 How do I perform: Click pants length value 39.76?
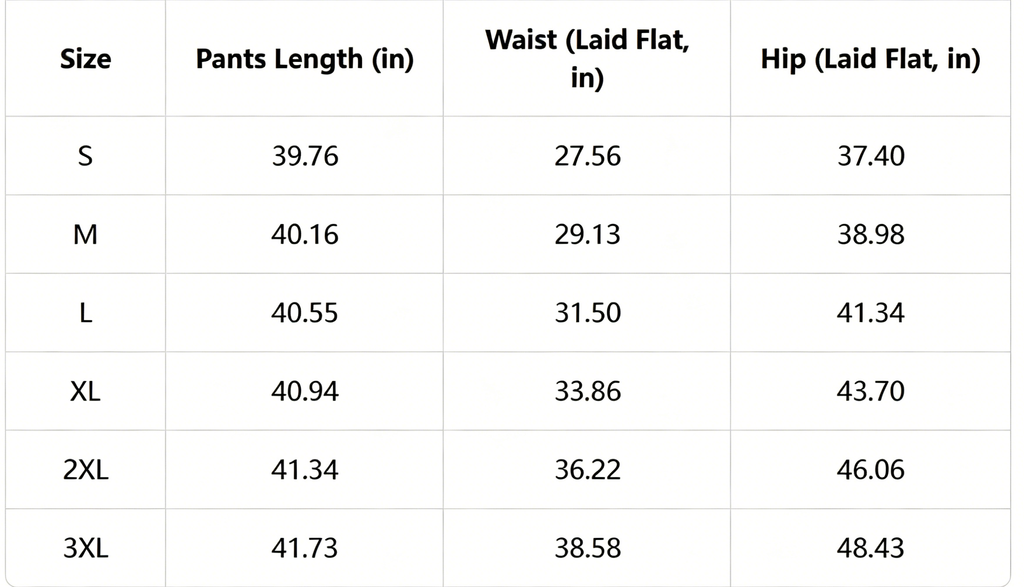305,156
